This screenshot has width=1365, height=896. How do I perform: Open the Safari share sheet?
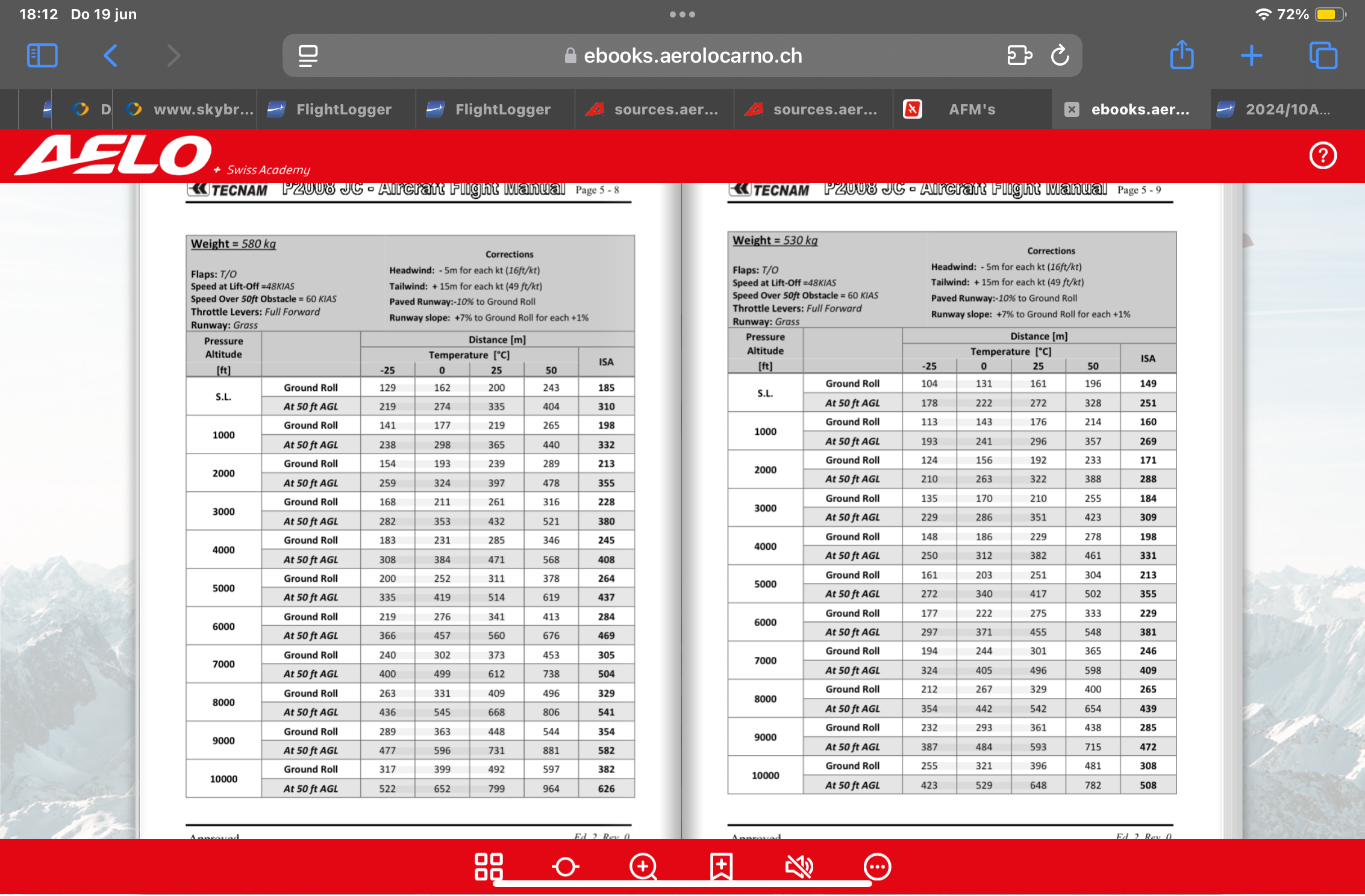pos(1182,55)
